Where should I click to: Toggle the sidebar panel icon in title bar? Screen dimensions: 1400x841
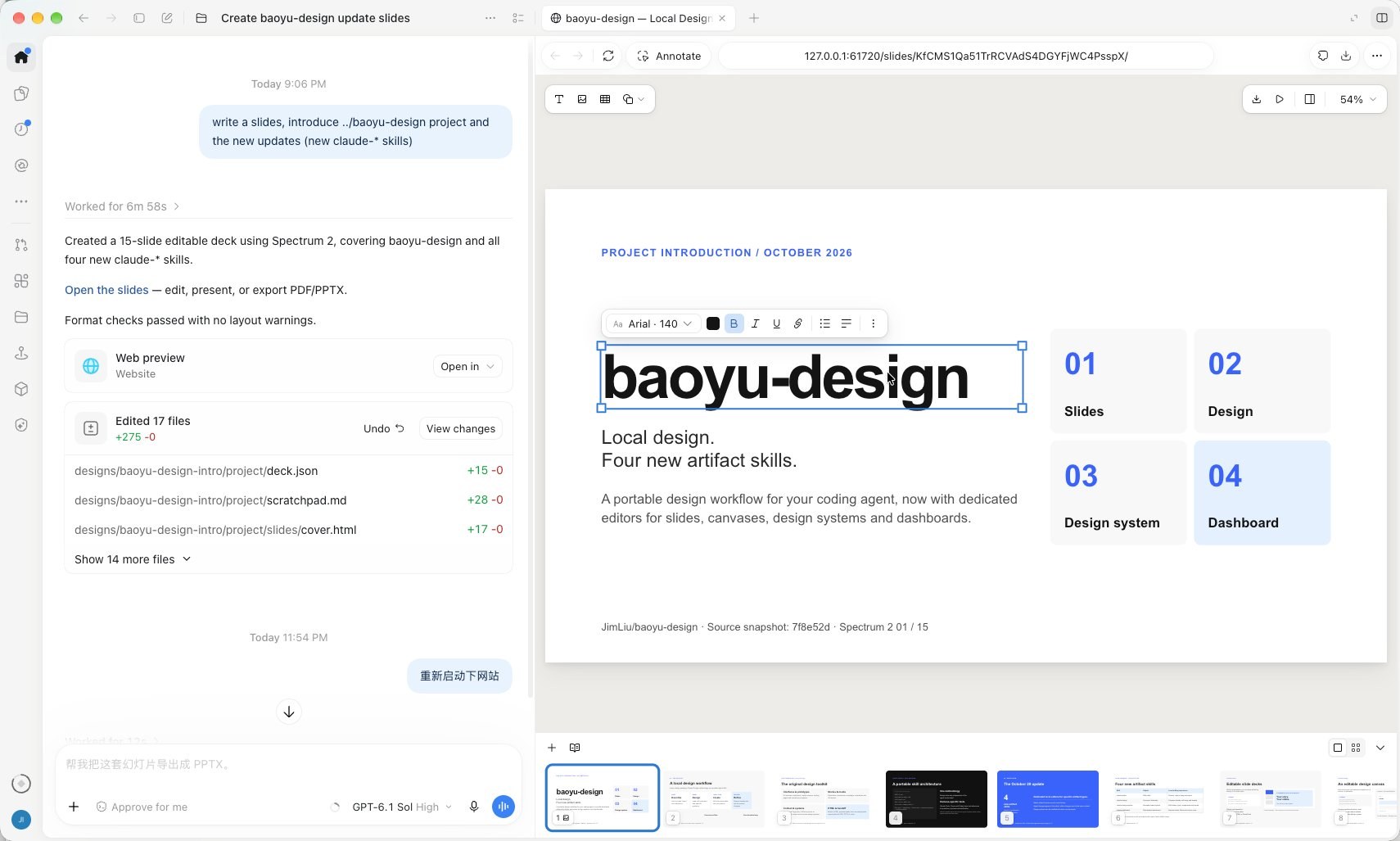pyautogui.click(x=139, y=18)
